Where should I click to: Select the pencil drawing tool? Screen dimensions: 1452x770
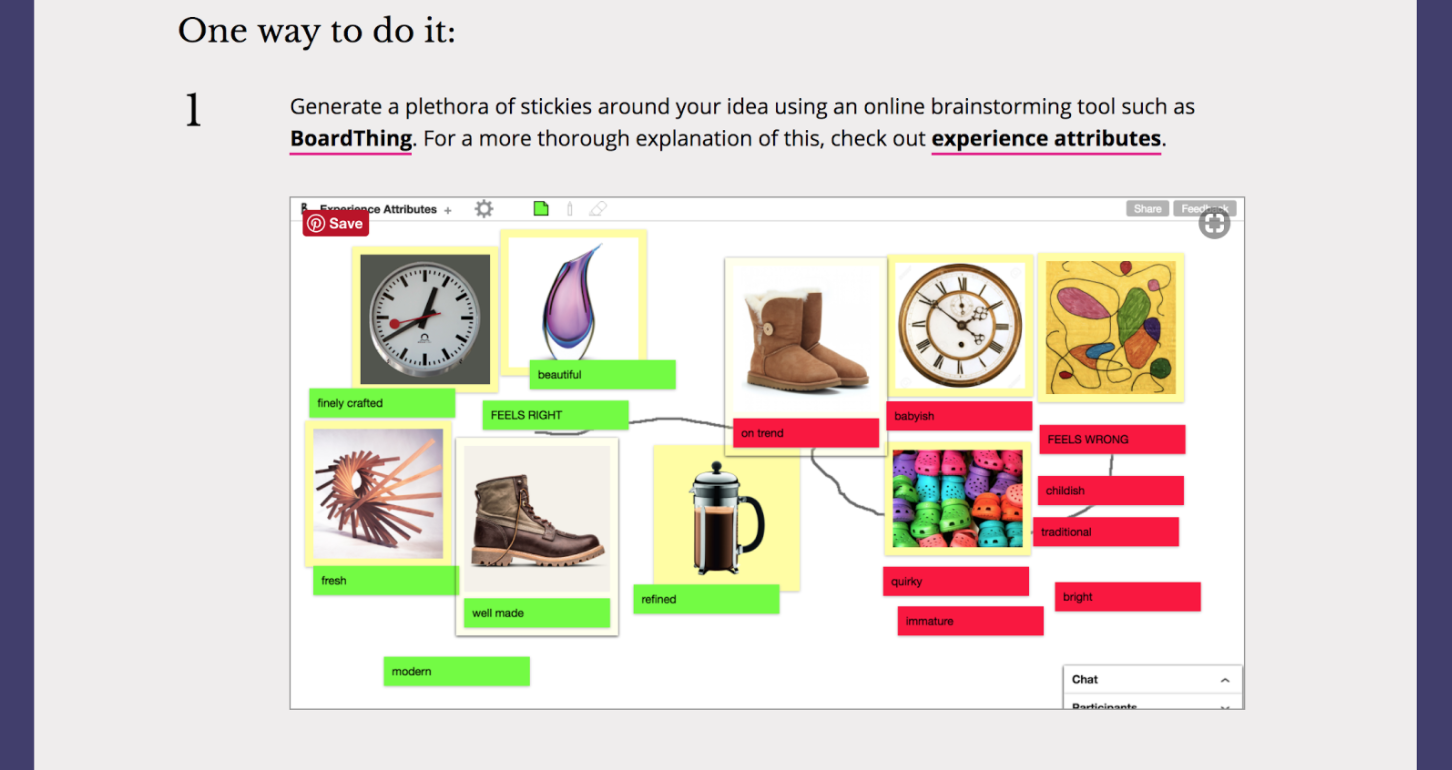pos(570,209)
